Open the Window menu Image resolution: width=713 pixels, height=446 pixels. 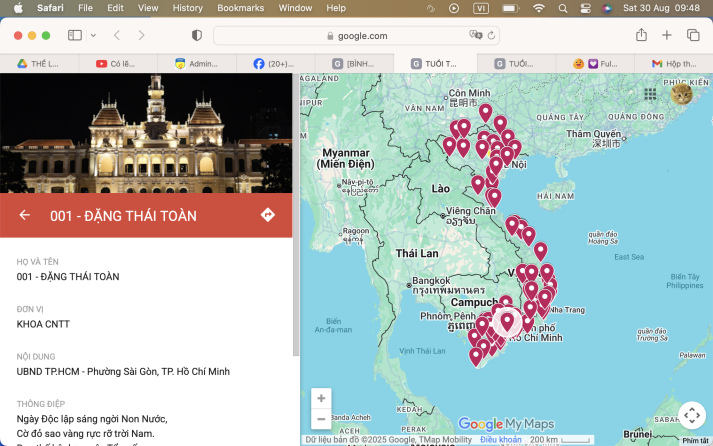click(x=295, y=8)
